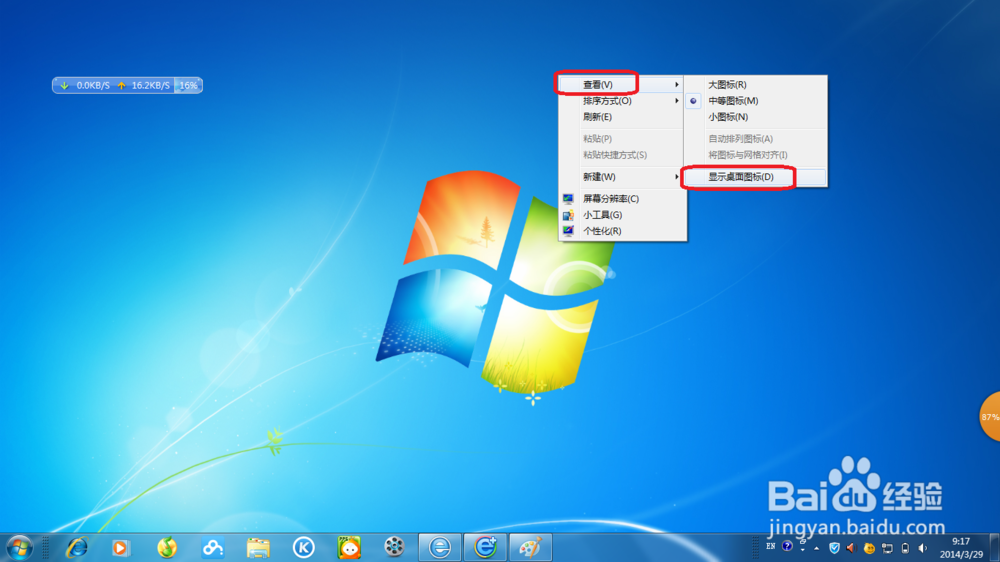The height and width of the screenshot is (562, 1000).
Task: Select 小图标(N) small icons
Action: [756, 117]
